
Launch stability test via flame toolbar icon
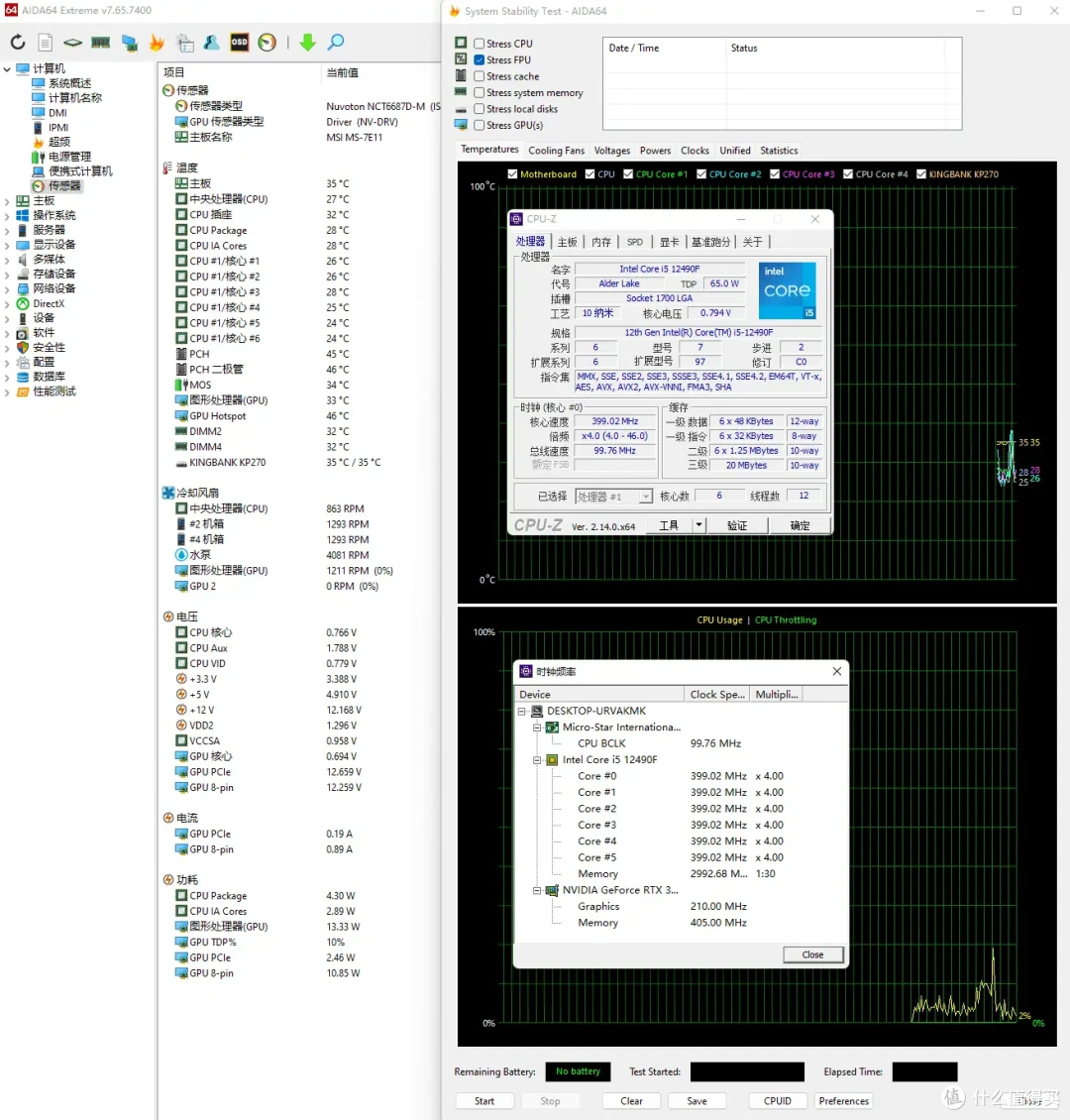pos(157,43)
